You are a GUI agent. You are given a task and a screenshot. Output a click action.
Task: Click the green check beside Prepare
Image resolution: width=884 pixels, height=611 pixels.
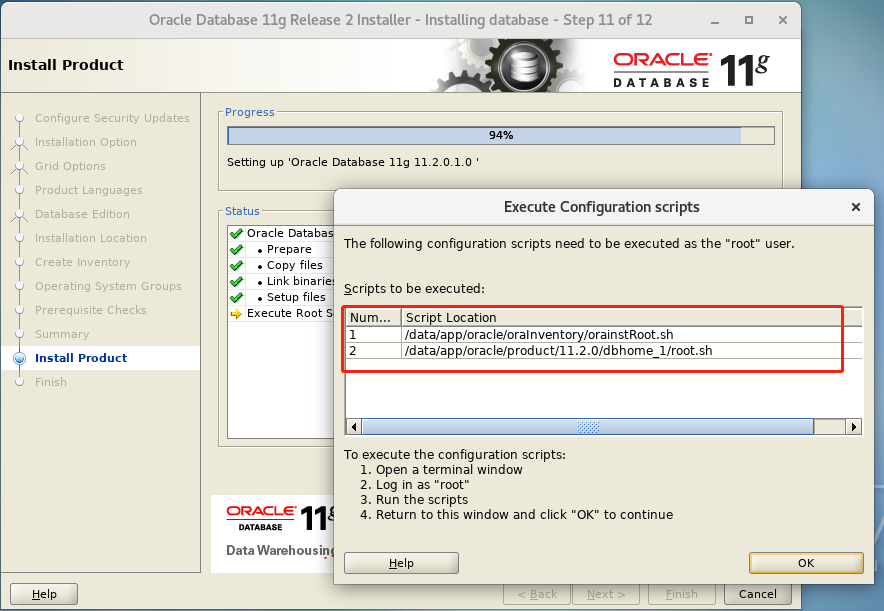236,249
